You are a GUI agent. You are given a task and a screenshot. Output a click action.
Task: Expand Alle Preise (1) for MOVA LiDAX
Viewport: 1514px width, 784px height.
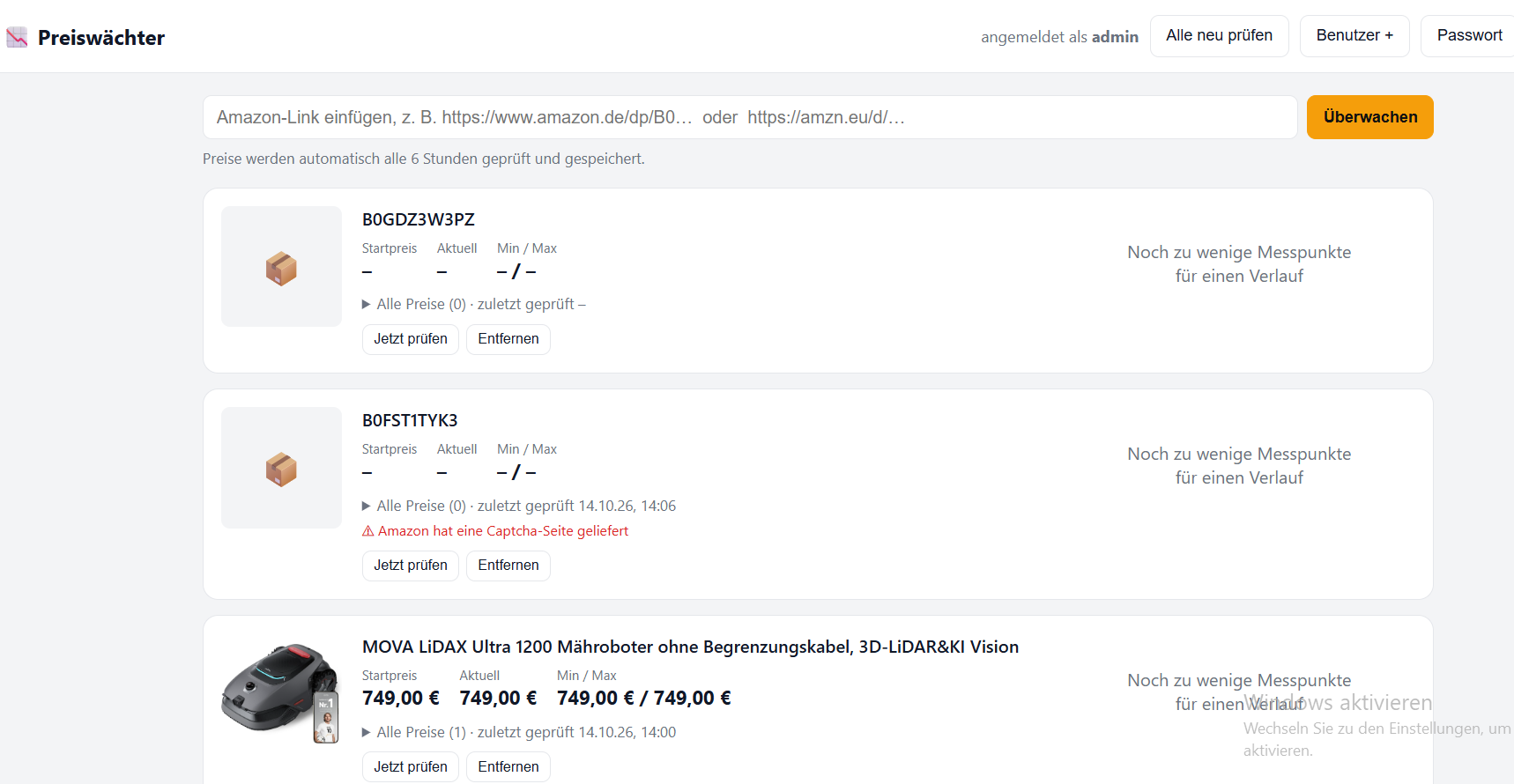pos(519,732)
